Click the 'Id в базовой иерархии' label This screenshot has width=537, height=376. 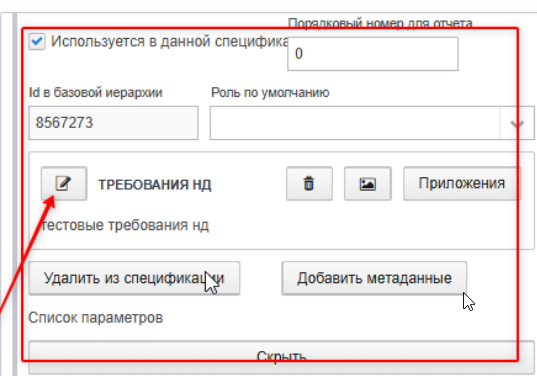pos(96,92)
